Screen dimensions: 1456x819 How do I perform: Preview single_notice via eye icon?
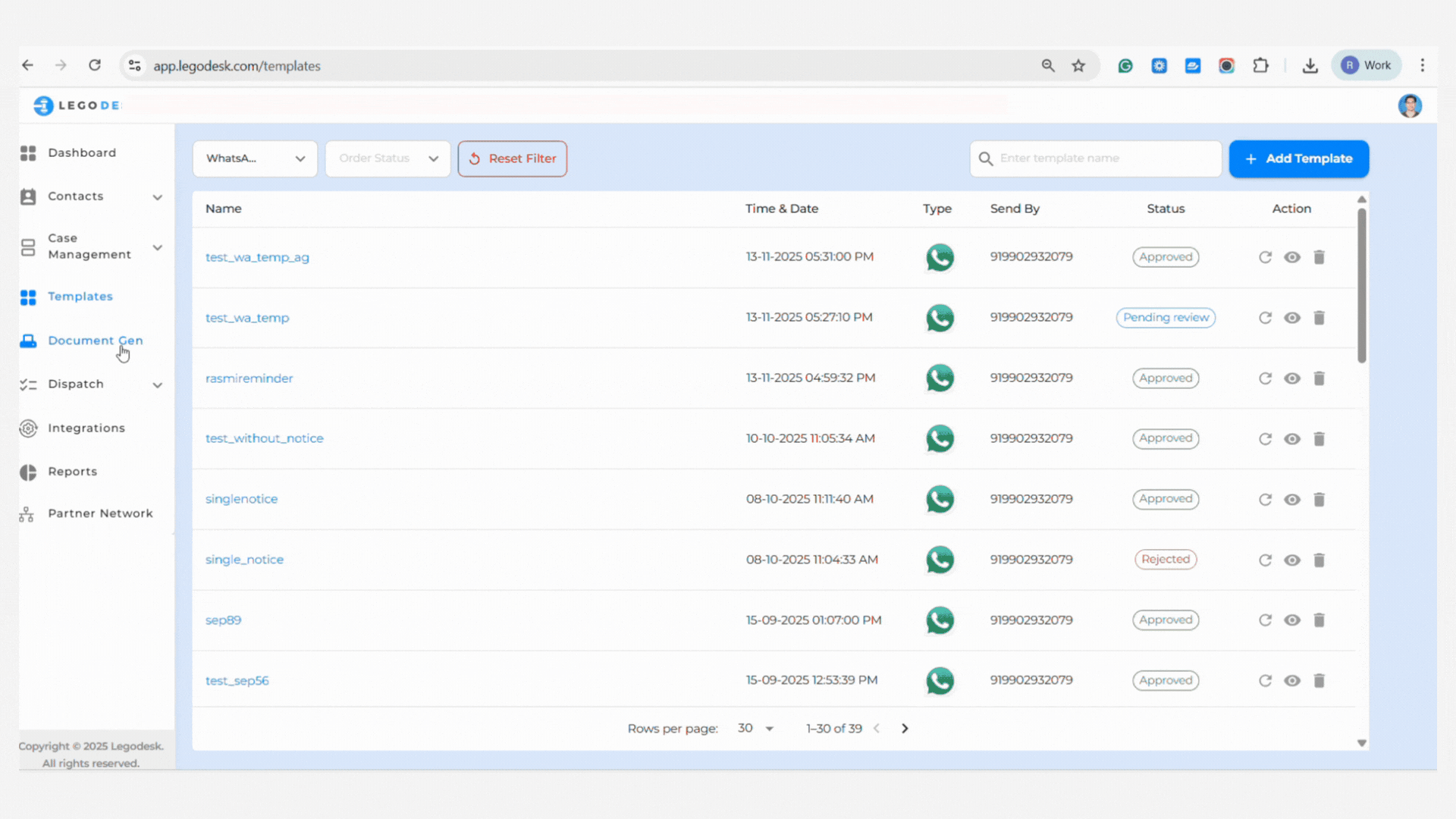[1292, 560]
